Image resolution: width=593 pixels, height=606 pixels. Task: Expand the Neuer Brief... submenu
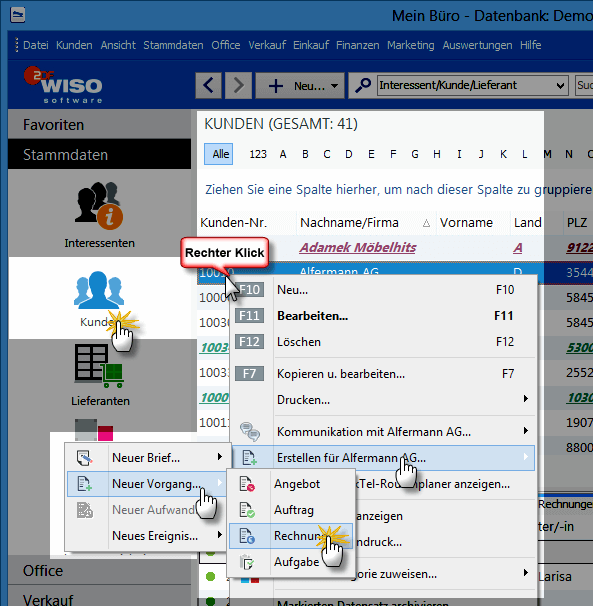(x=220, y=457)
